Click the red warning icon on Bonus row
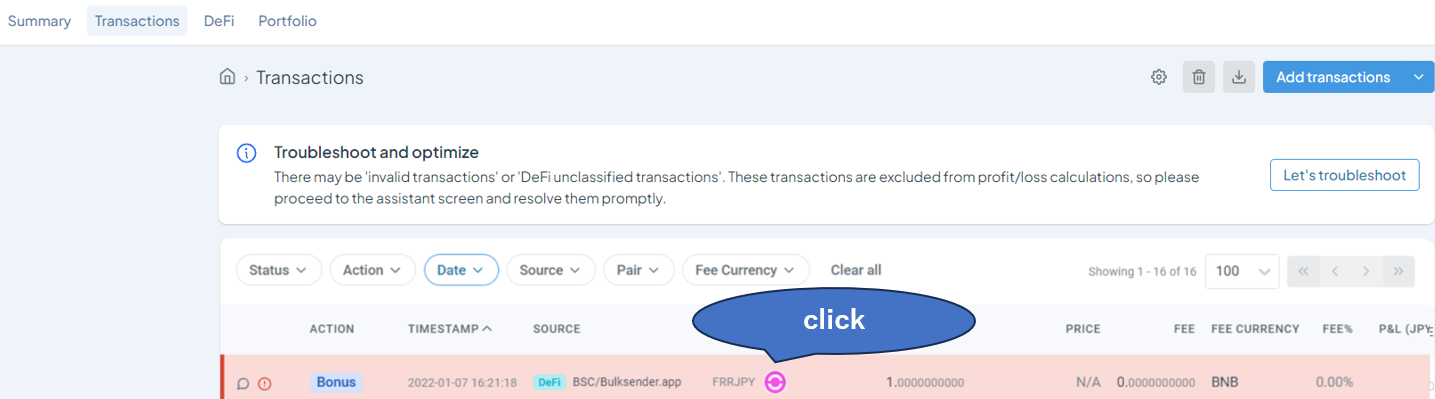The image size is (1435, 399). [264, 383]
